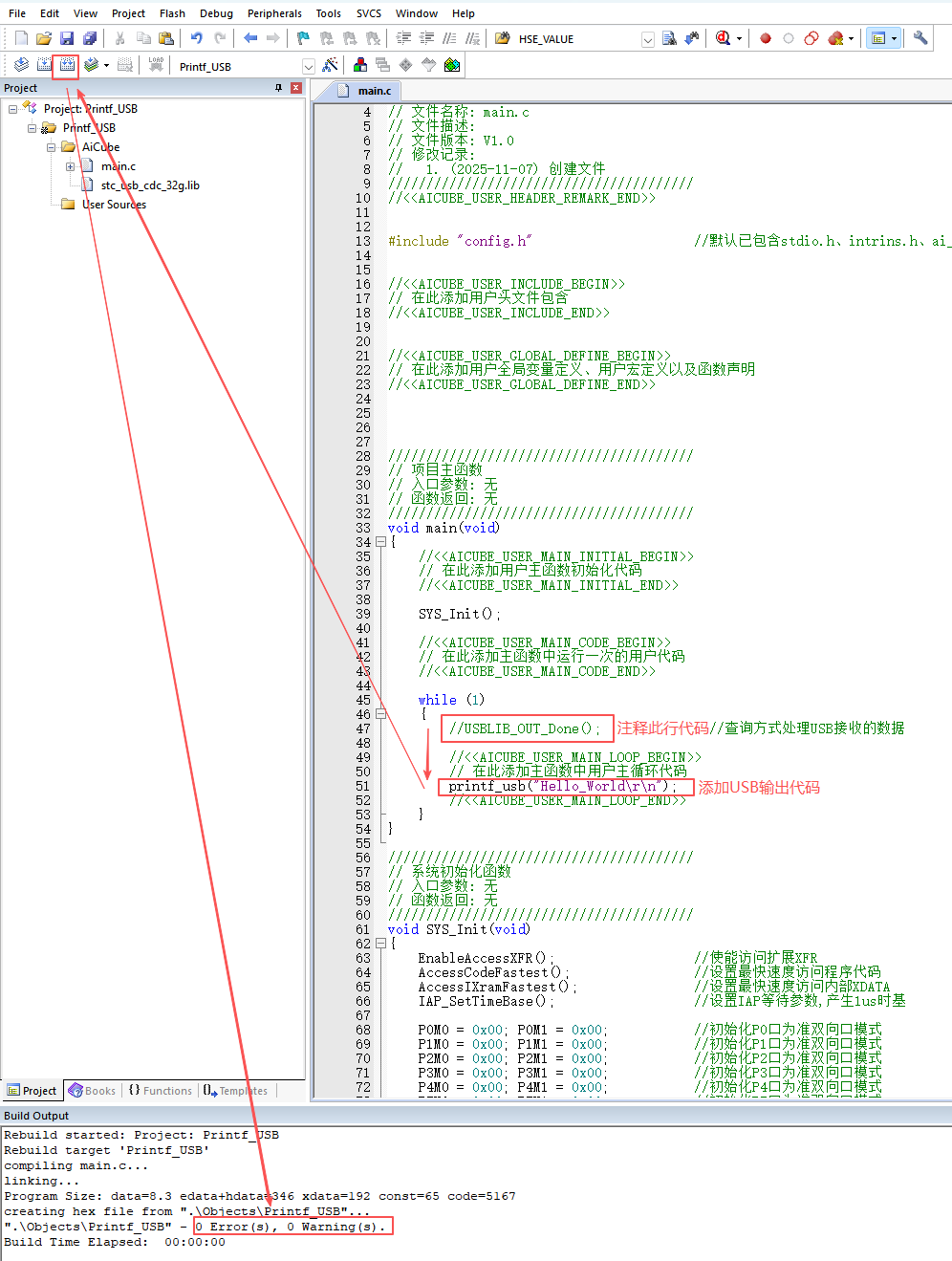
Task: Start the debug session magnifier icon
Action: point(724,38)
